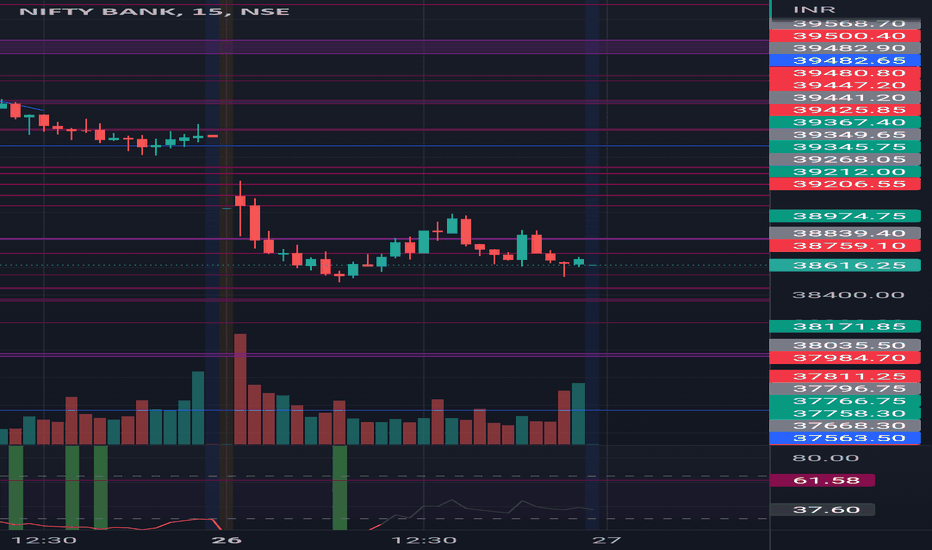The image size is (932, 550).
Task: Click the date label 26 on time axis
Action: (x=226, y=540)
